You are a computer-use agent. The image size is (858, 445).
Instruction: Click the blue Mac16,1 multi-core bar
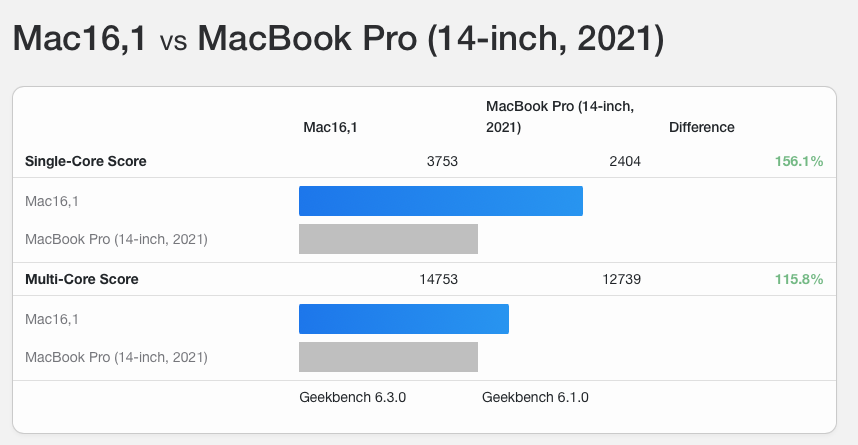point(404,319)
